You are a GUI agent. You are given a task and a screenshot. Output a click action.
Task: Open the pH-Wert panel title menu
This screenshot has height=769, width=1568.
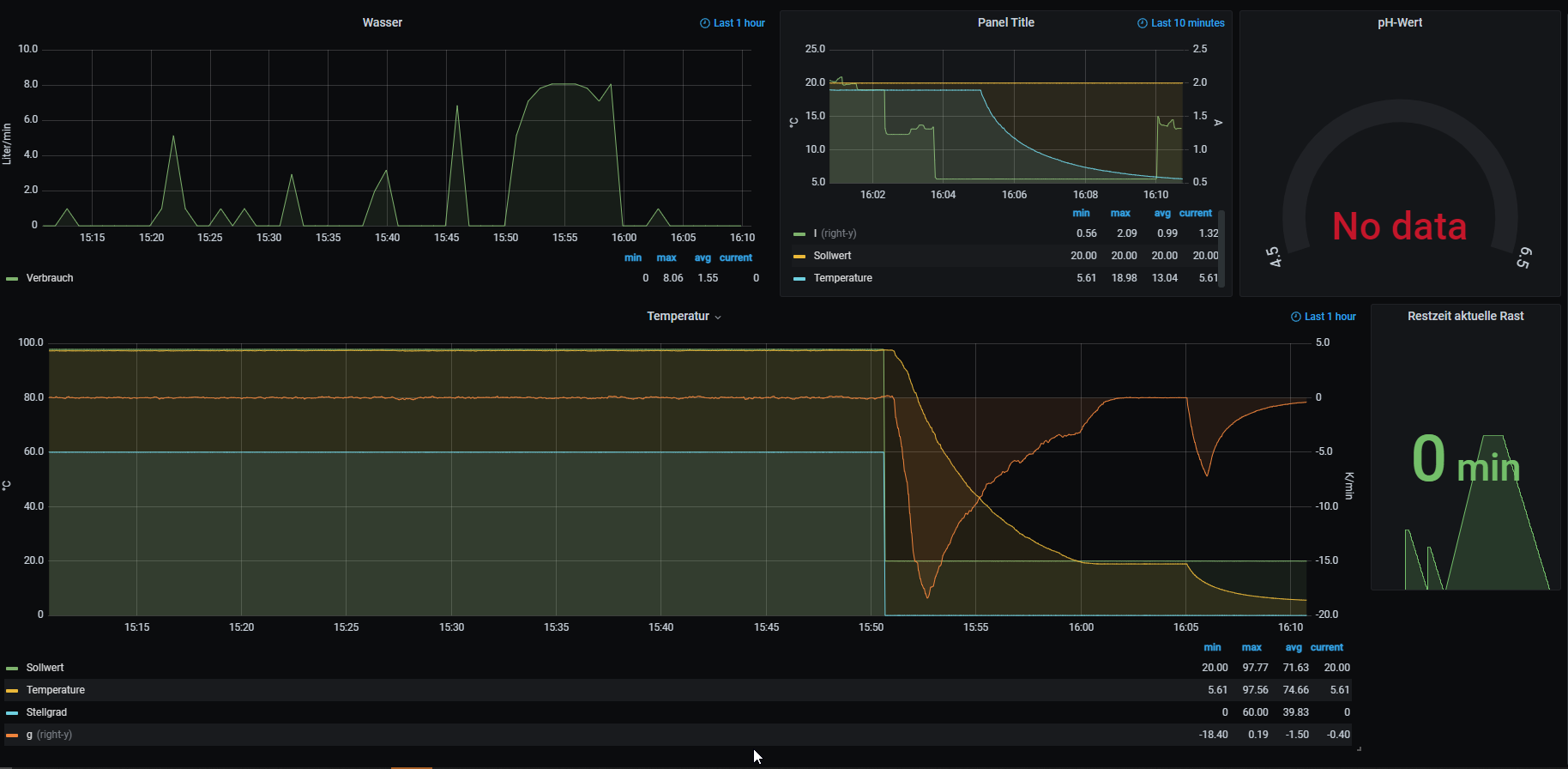point(1399,23)
